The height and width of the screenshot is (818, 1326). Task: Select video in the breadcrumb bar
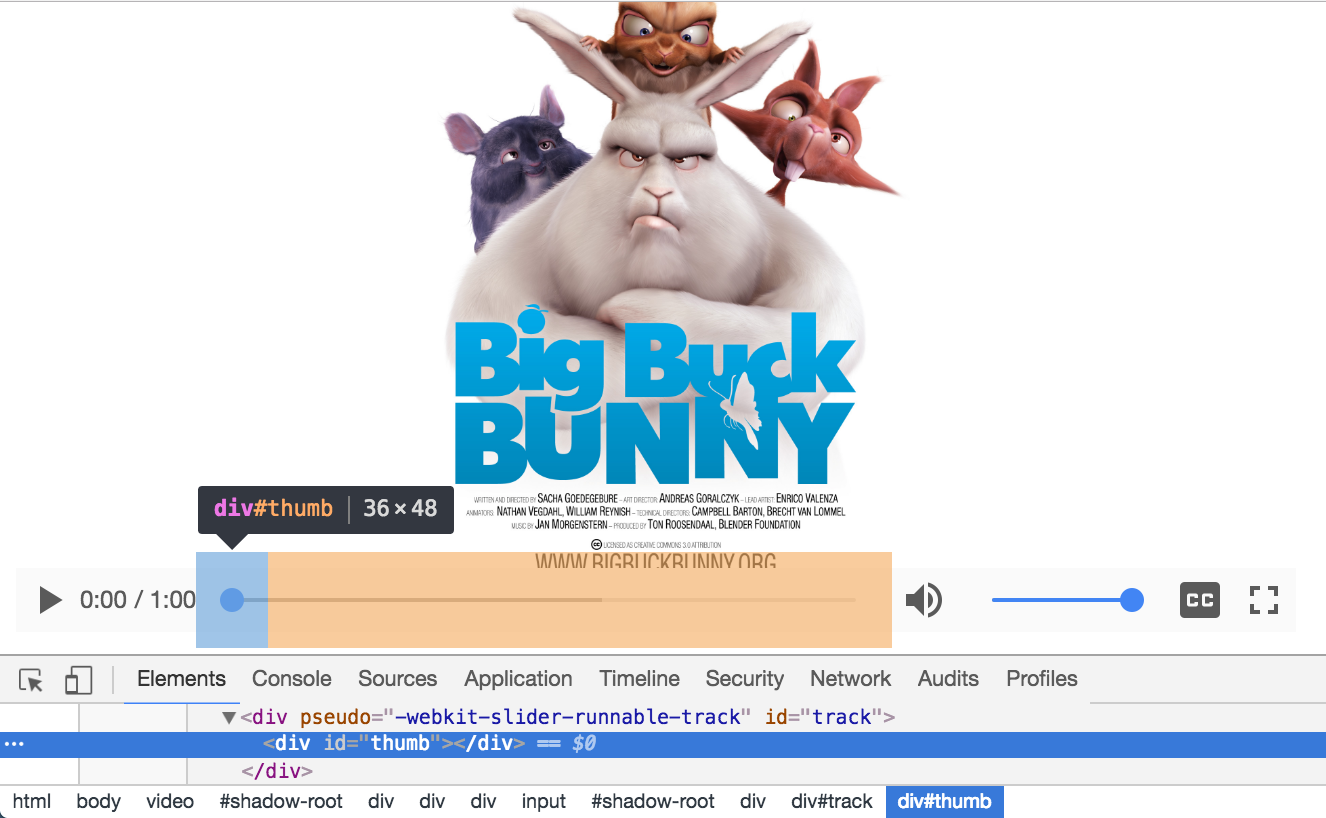[x=170, y=801]
